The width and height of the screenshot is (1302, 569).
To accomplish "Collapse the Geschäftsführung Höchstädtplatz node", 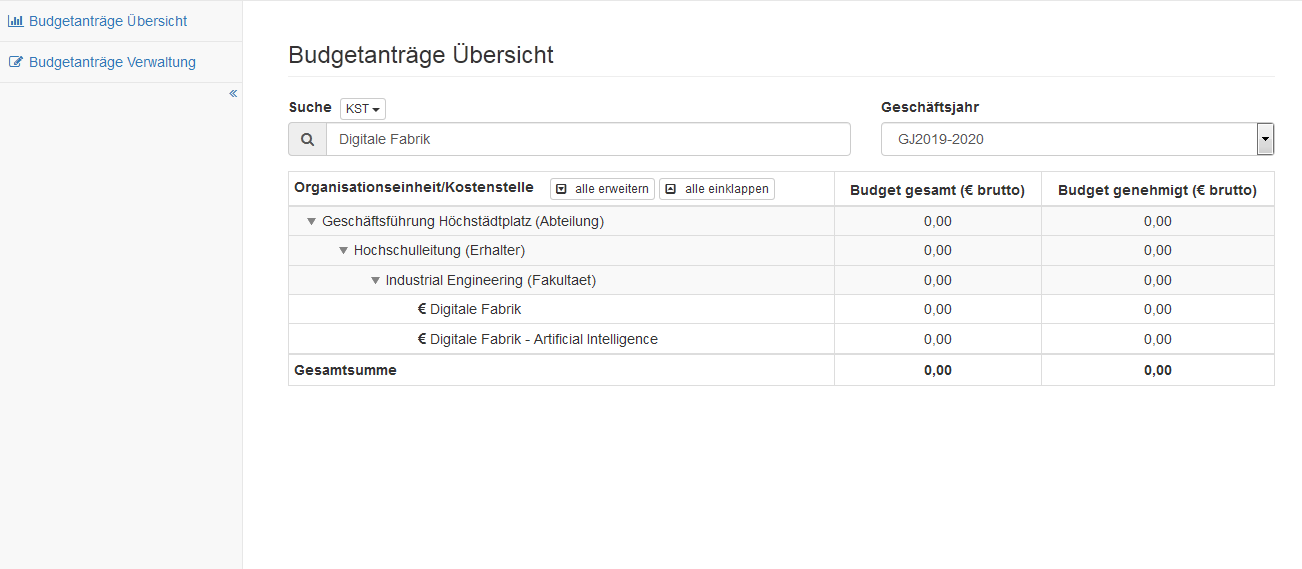I will tap(312, 222).
